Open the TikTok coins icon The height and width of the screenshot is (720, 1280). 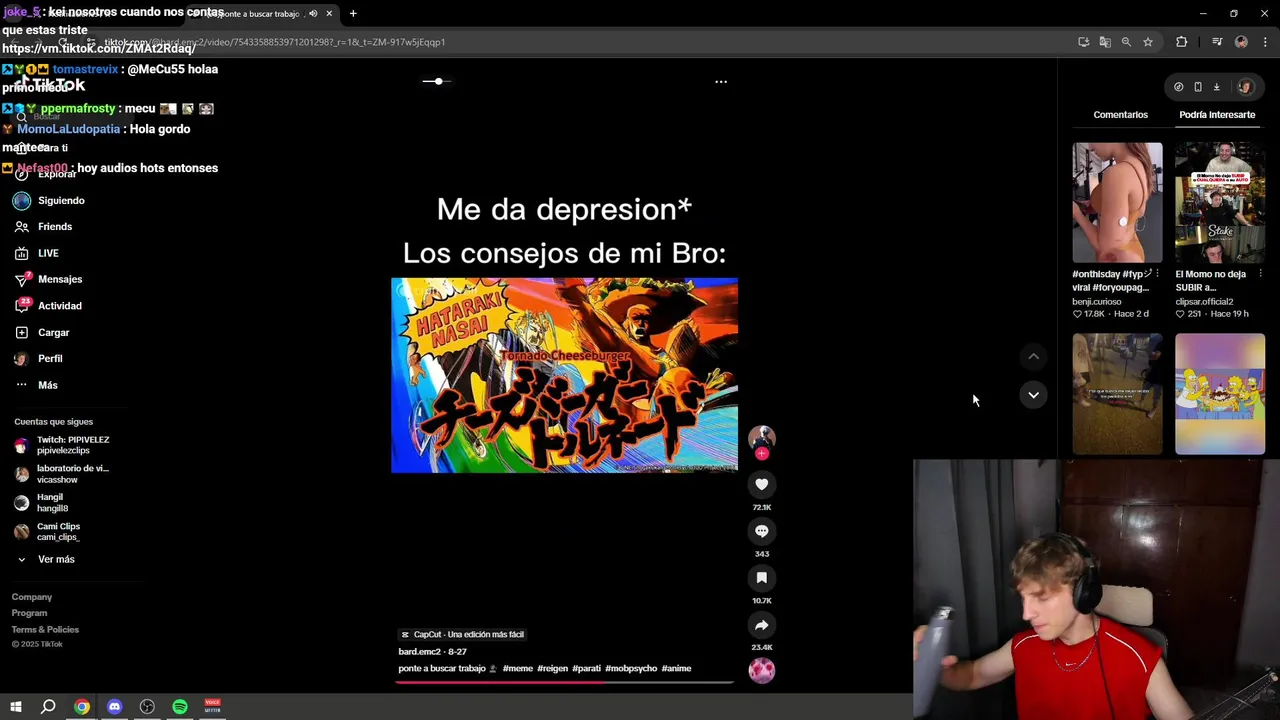(1178, 87)
